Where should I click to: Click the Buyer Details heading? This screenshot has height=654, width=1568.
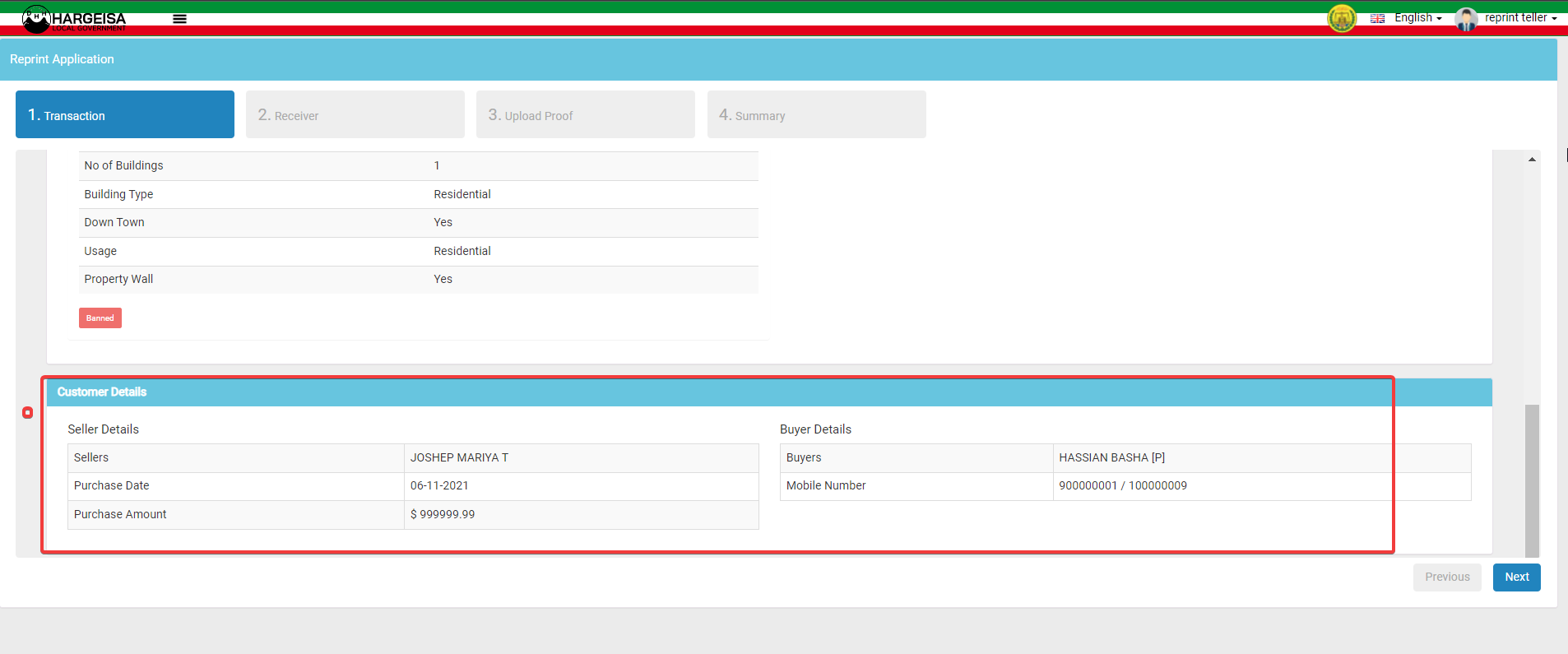pyautogui.click(x=815, y=429)
